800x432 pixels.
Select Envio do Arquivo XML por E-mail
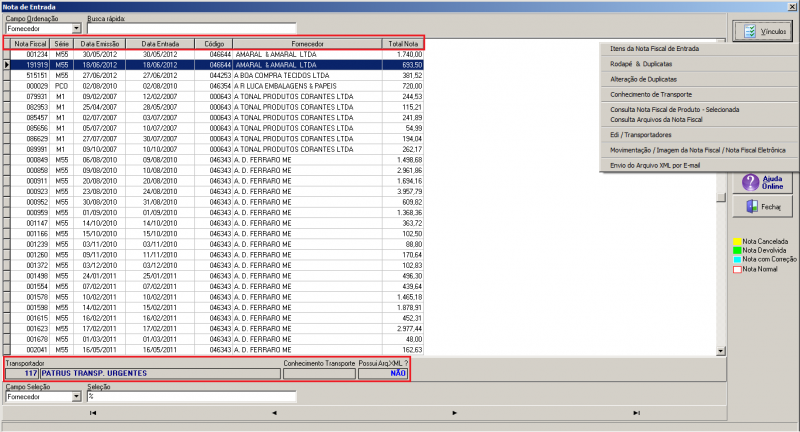pos(655,165)
